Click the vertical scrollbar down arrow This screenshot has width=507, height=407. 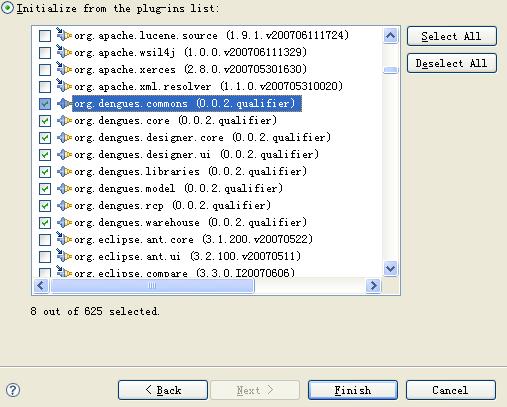pyautogui.click(x=390, y=268)
